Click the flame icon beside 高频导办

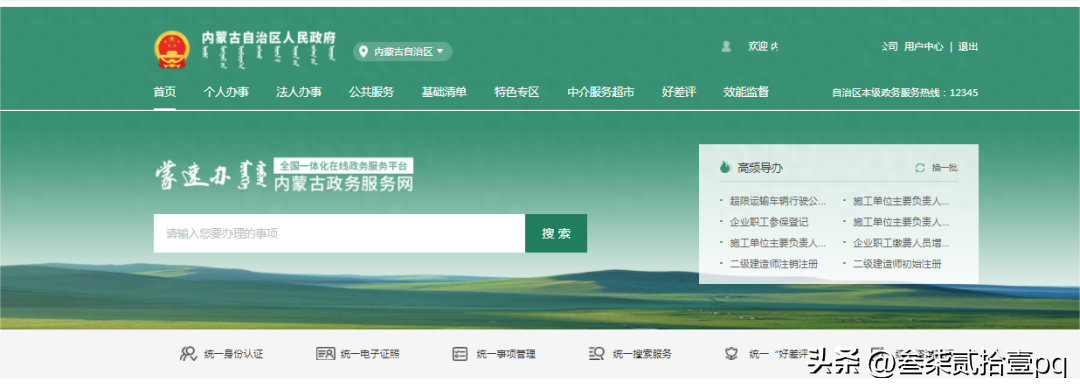click(725, 167)
